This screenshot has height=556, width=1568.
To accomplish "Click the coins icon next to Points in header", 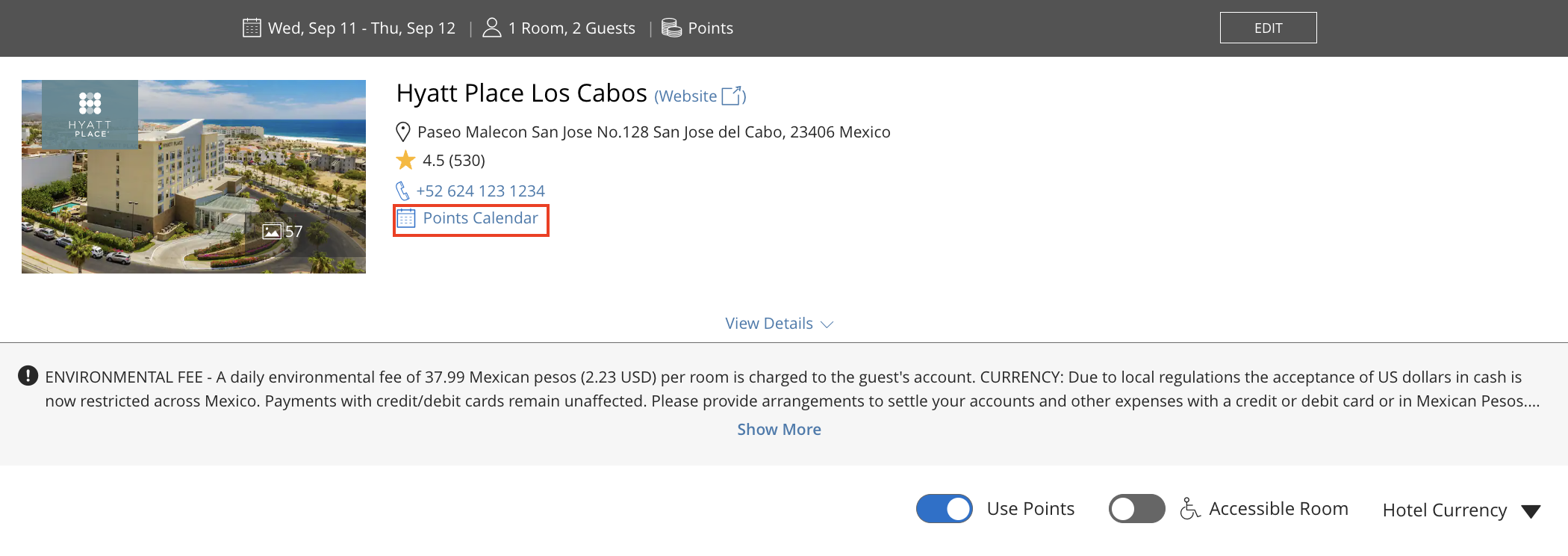I will [671, 27].
